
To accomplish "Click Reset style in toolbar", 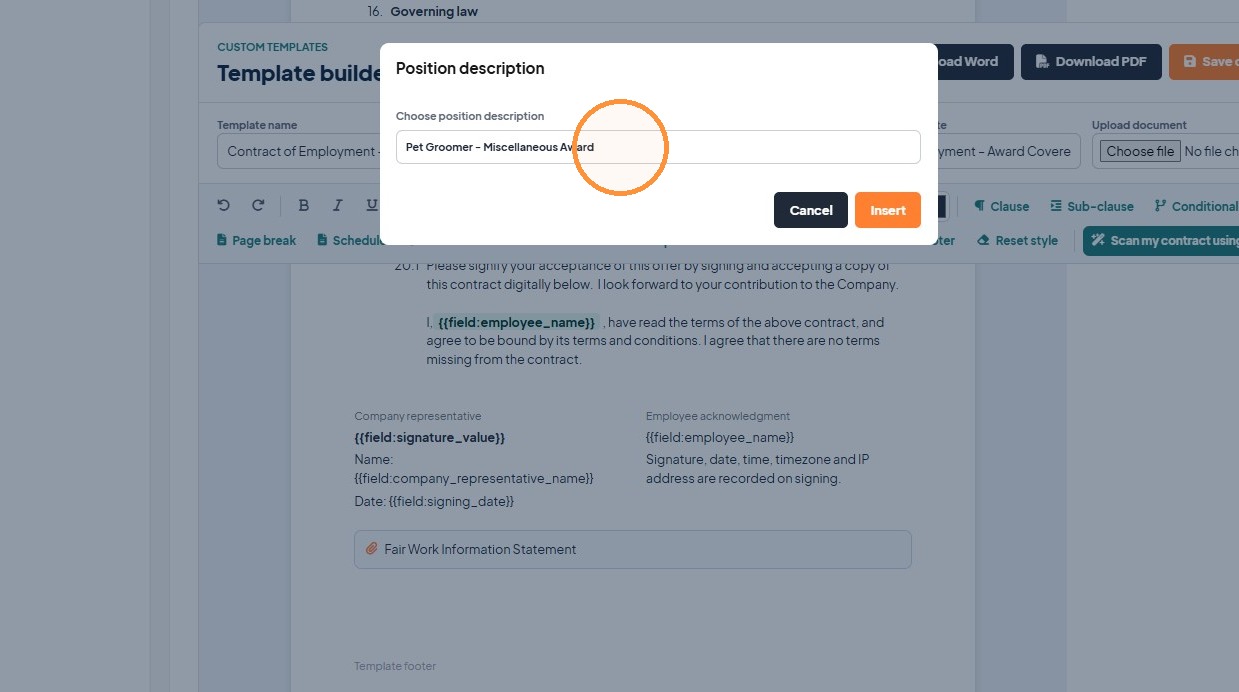I will pyautogui.click(x=1017, y=240).
